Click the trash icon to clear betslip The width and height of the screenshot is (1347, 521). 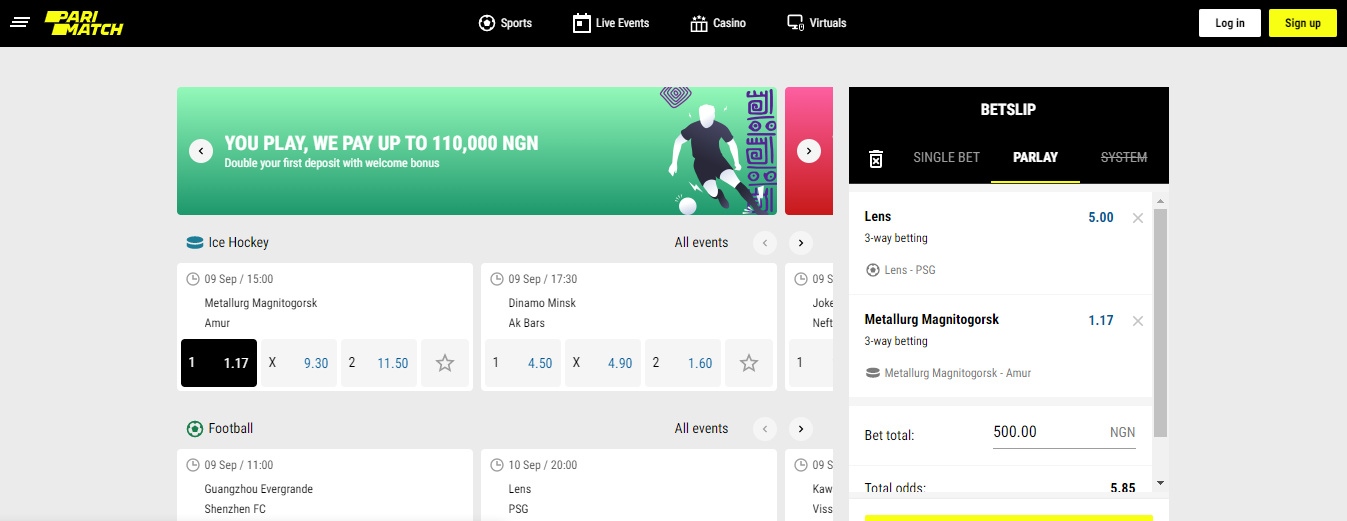click(x=876, y=158)
